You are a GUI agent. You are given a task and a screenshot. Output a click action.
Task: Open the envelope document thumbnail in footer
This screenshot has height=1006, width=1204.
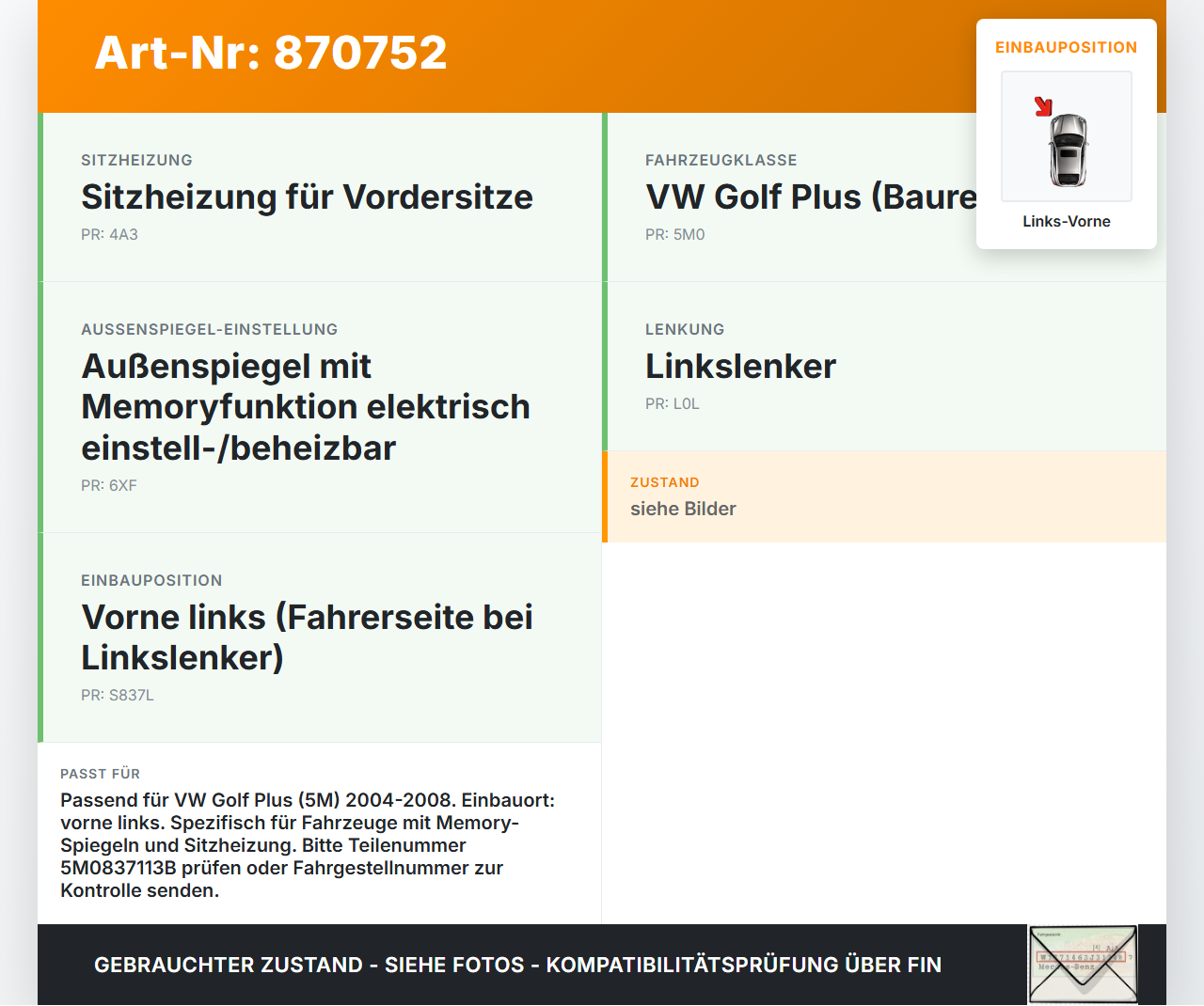pos(1083,965)
